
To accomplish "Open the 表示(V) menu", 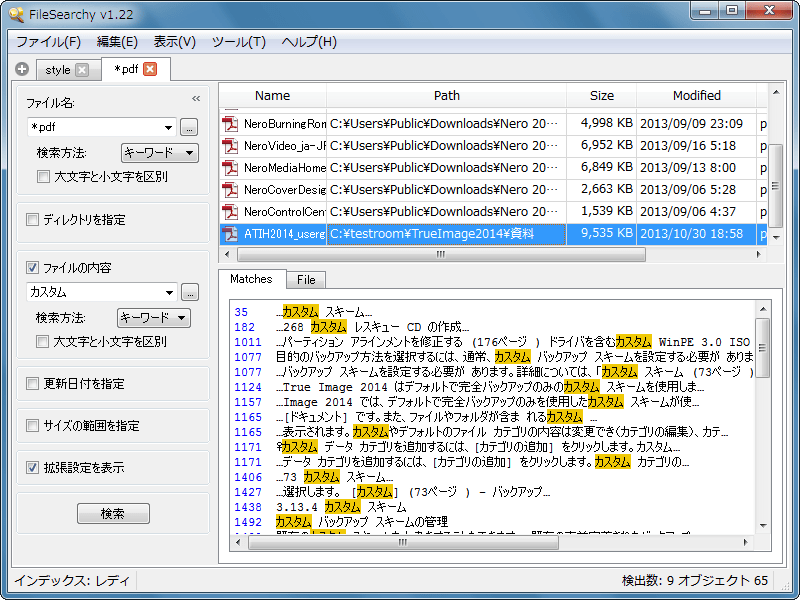I will tap(175, 42).
